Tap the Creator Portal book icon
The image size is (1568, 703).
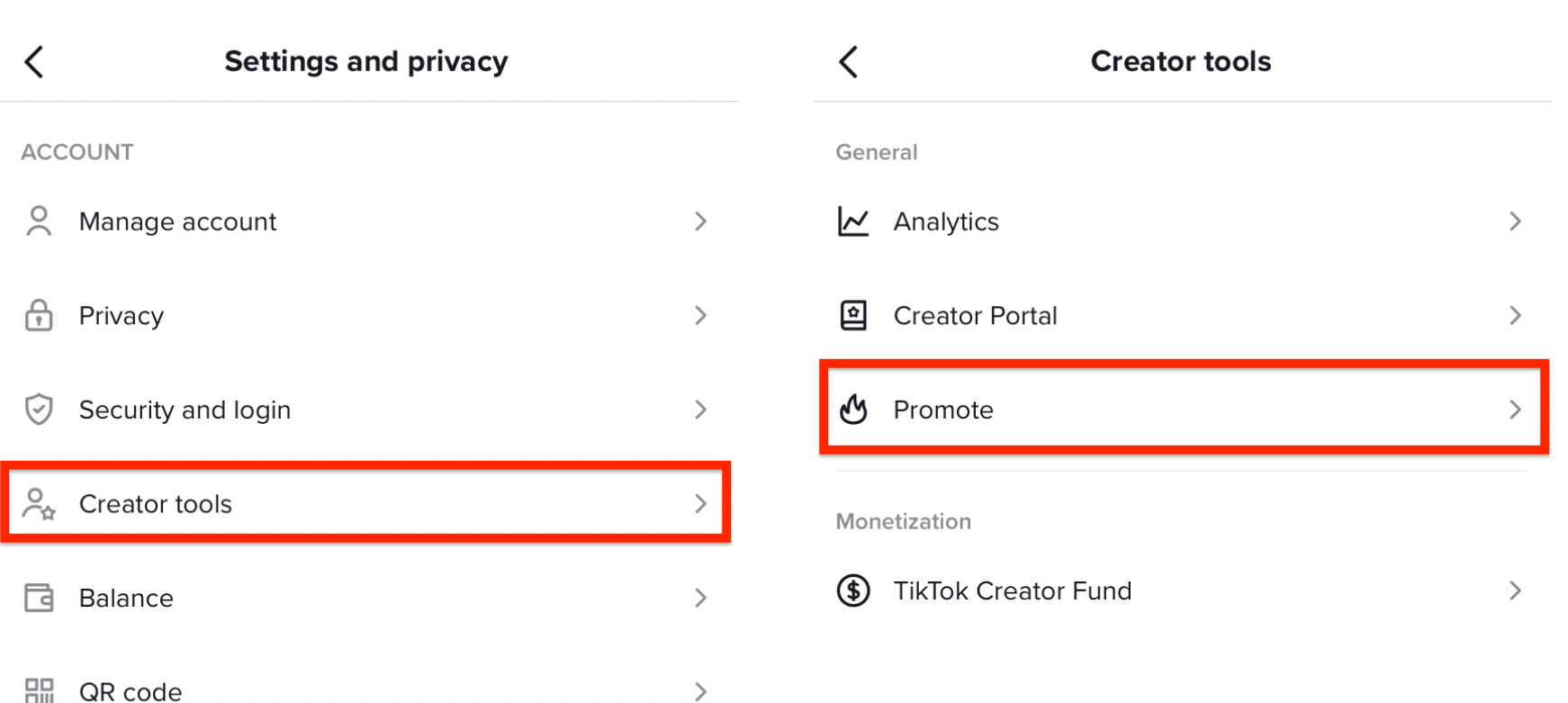coord(853,316)
